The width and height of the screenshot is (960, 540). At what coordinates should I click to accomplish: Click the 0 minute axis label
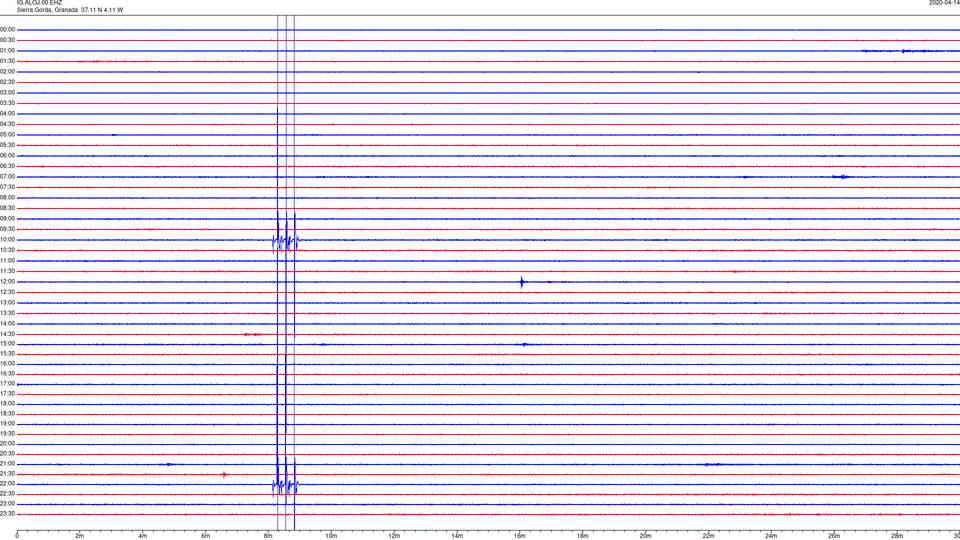click(17, 536)
